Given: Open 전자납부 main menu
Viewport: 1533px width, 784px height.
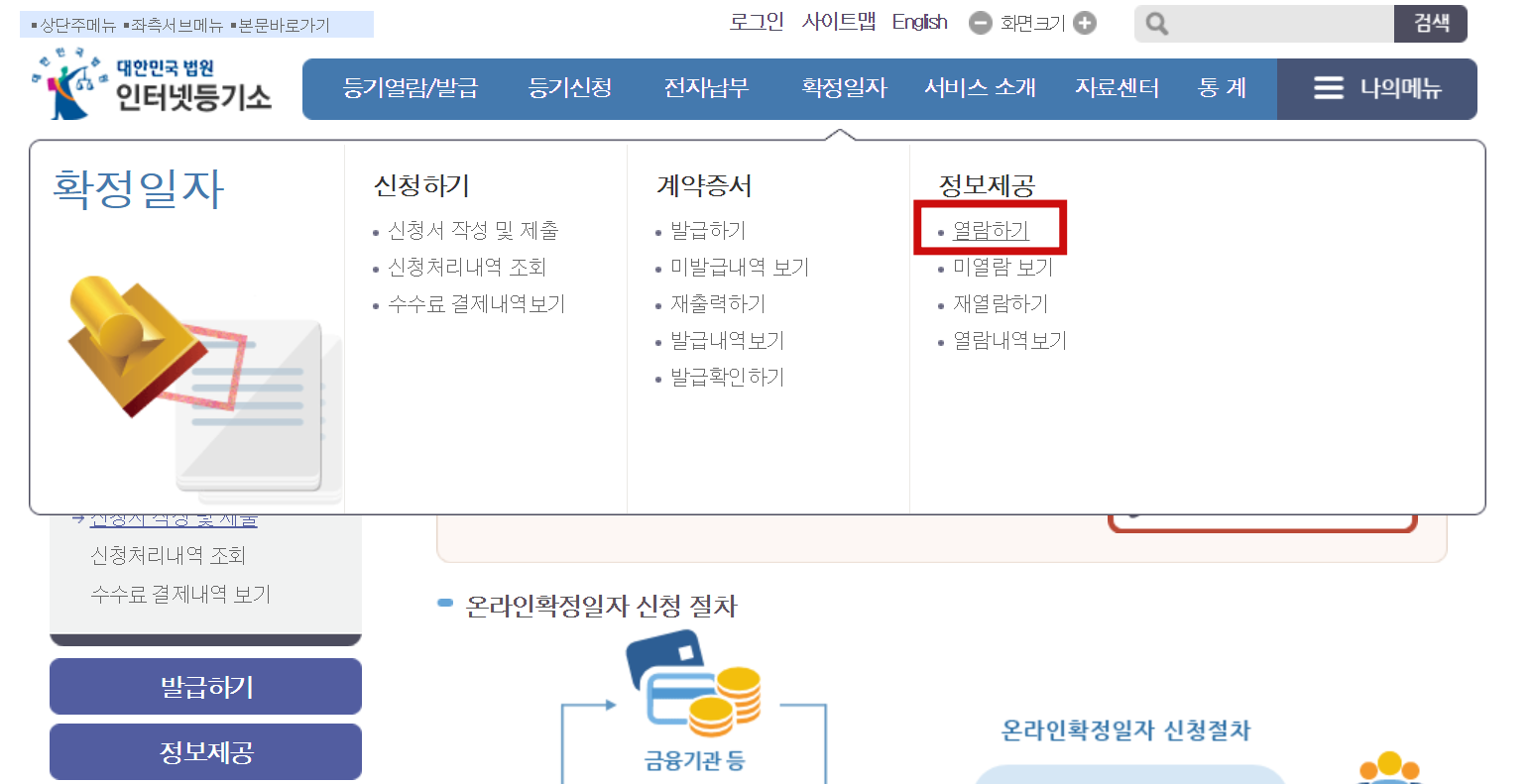Looking at the screenshot, I should [706, 88].
